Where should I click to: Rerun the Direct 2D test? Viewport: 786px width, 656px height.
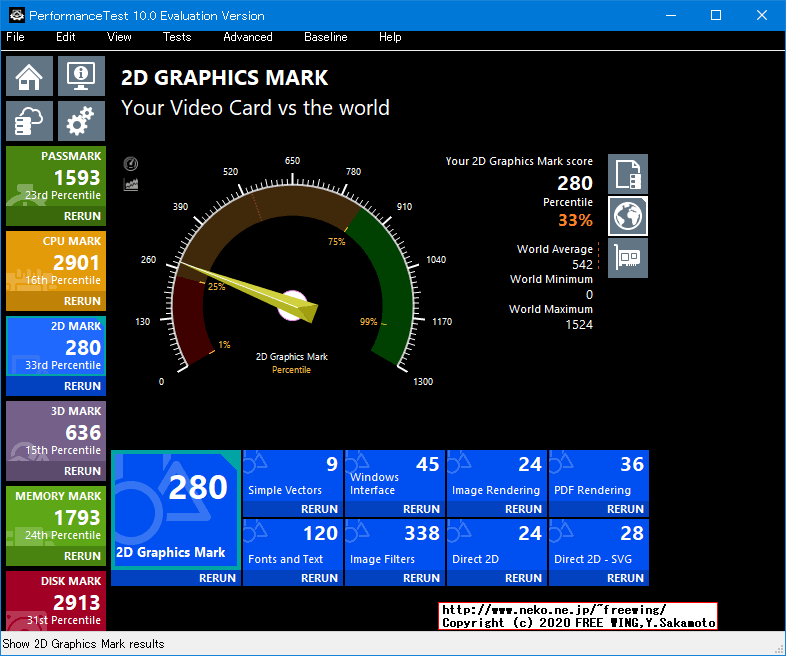pos(523,578)
